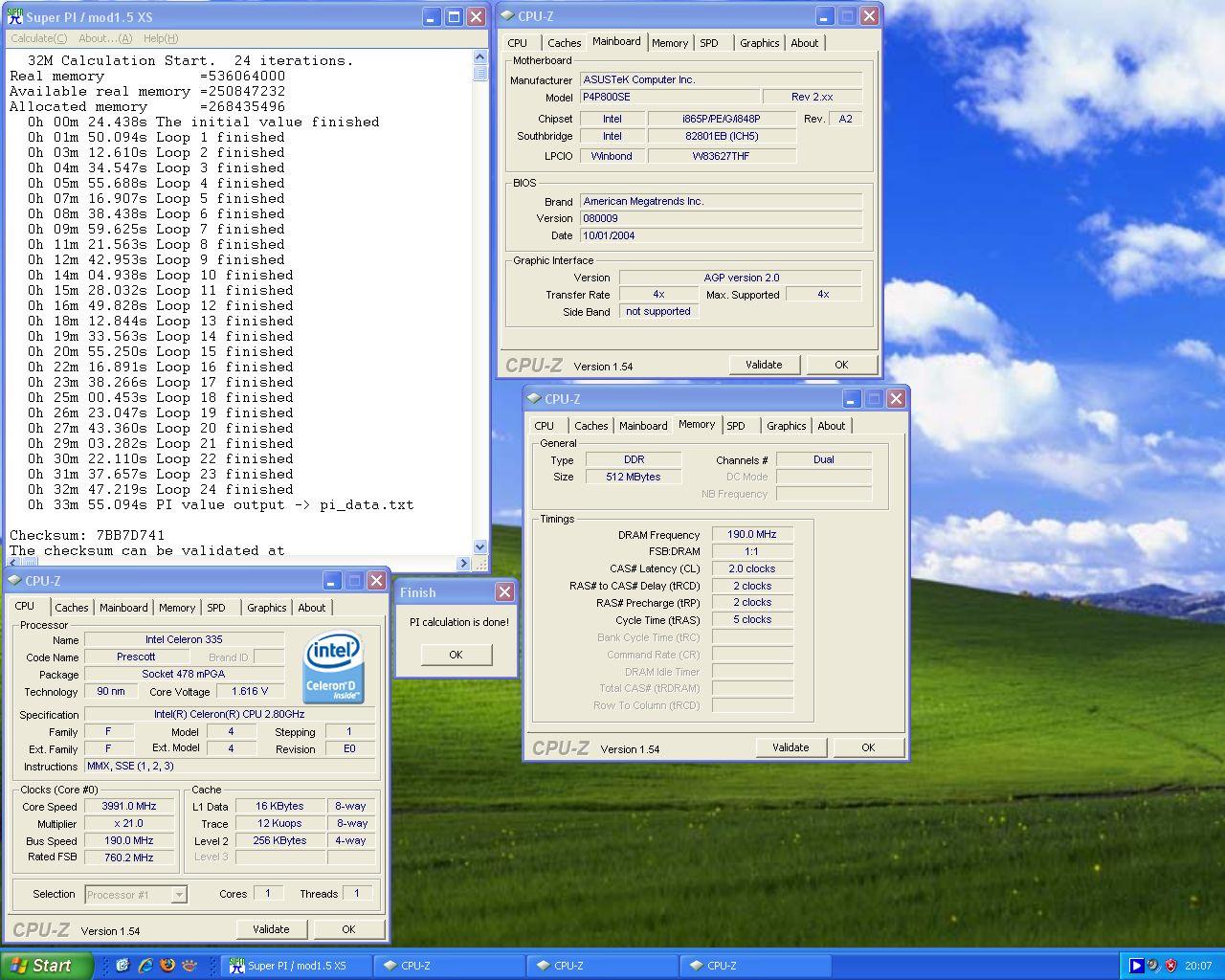Open the Start menu
This screenshot has width=1225, height=980.
(x=46, y=966)
